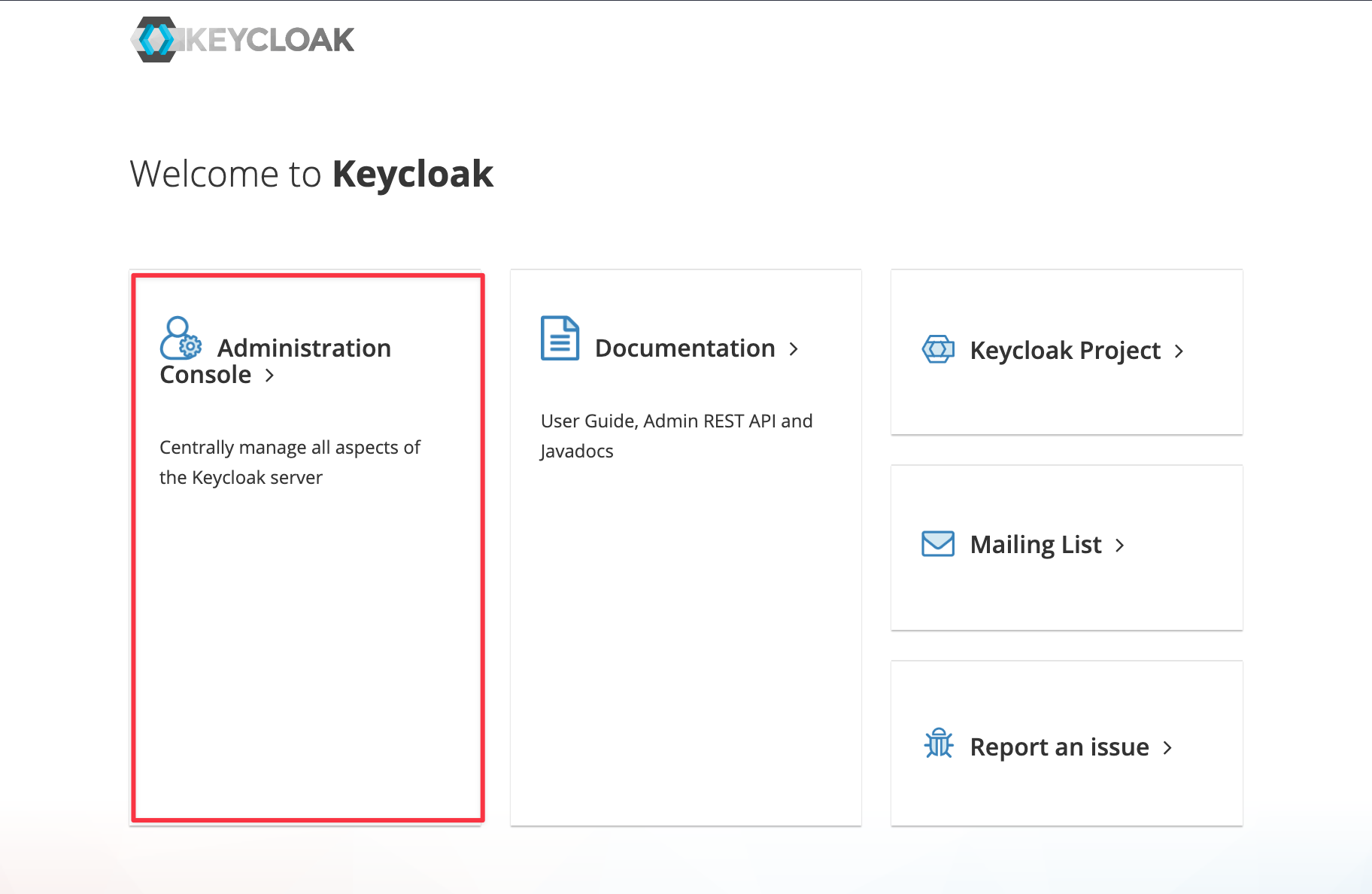This screenshot has height=894, width=1372.
Task: Open the Mailing List envelope icon
Action: coord(937,543)
